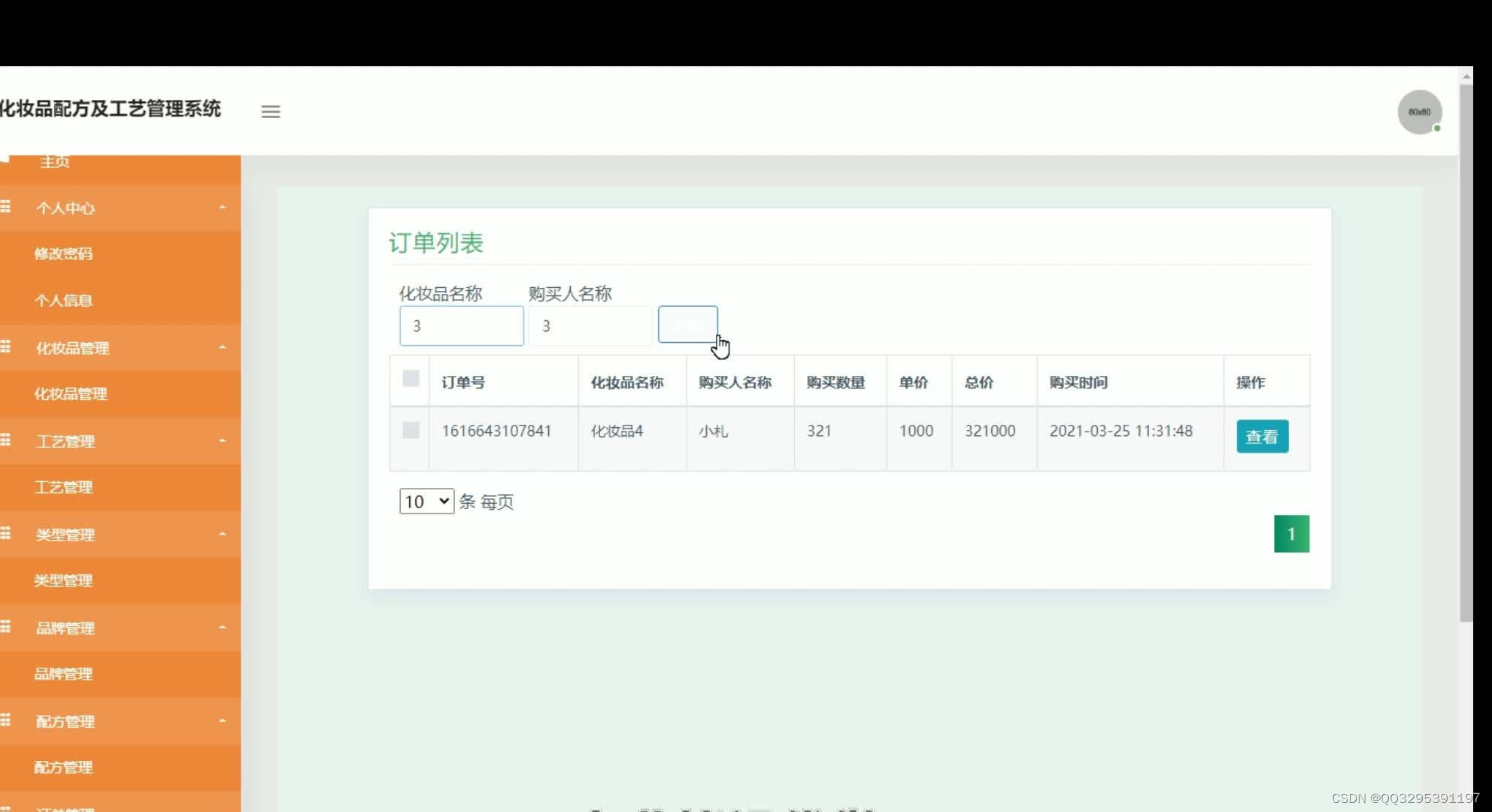Image resolution: width=1492 pixels, height=812 pixels.
Task: Click the grid icon beside 工艺管理 header
Action: point(5,440)
